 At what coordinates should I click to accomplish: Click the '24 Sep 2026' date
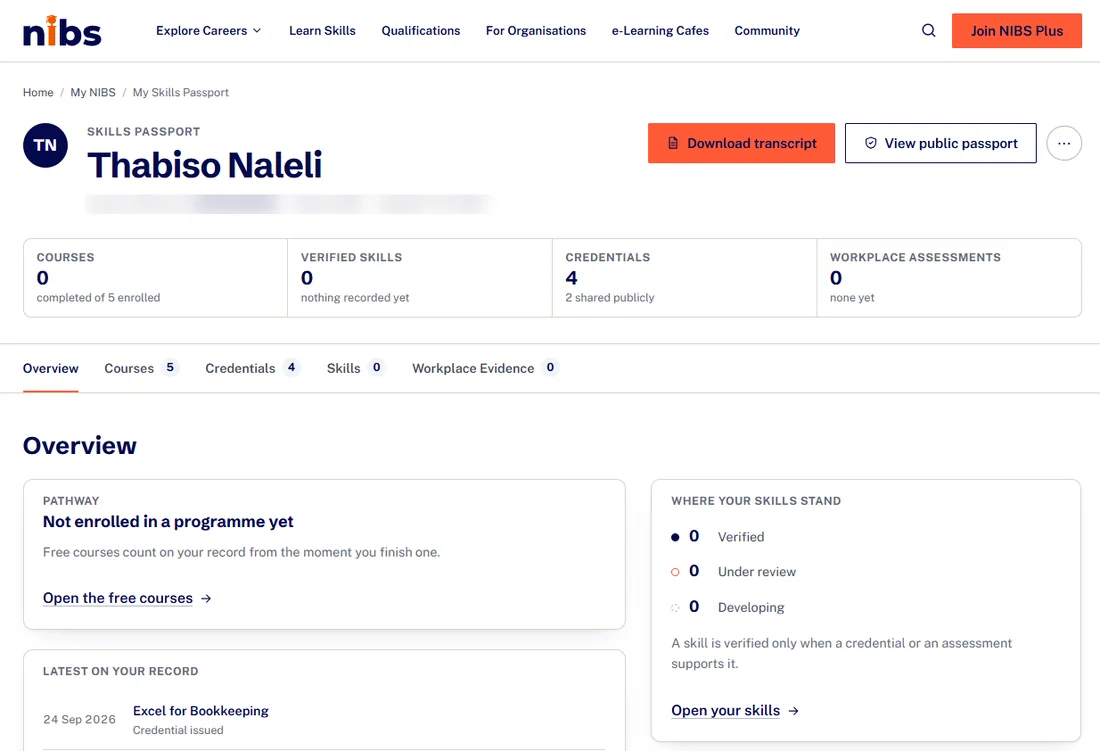[x=79, y=719]
